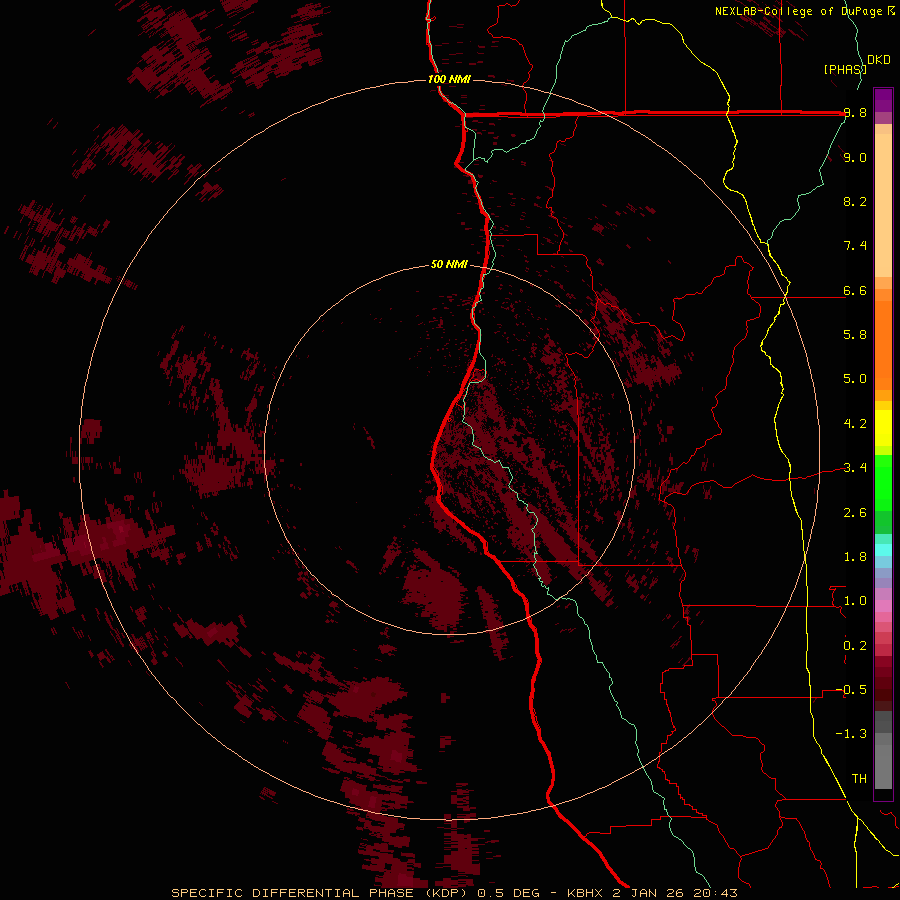
Task: Click the 5.0 value on the color scale
Action: [x=855, y=379]
